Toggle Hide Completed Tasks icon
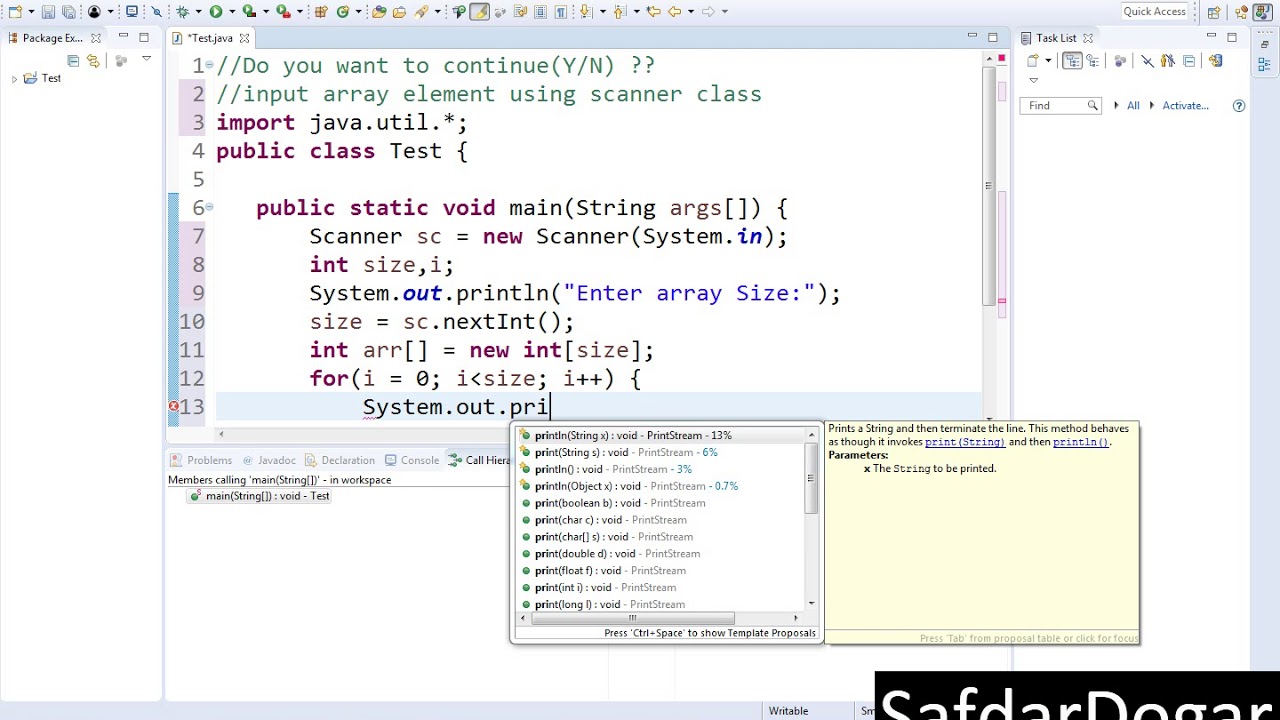 (1147, 61)
